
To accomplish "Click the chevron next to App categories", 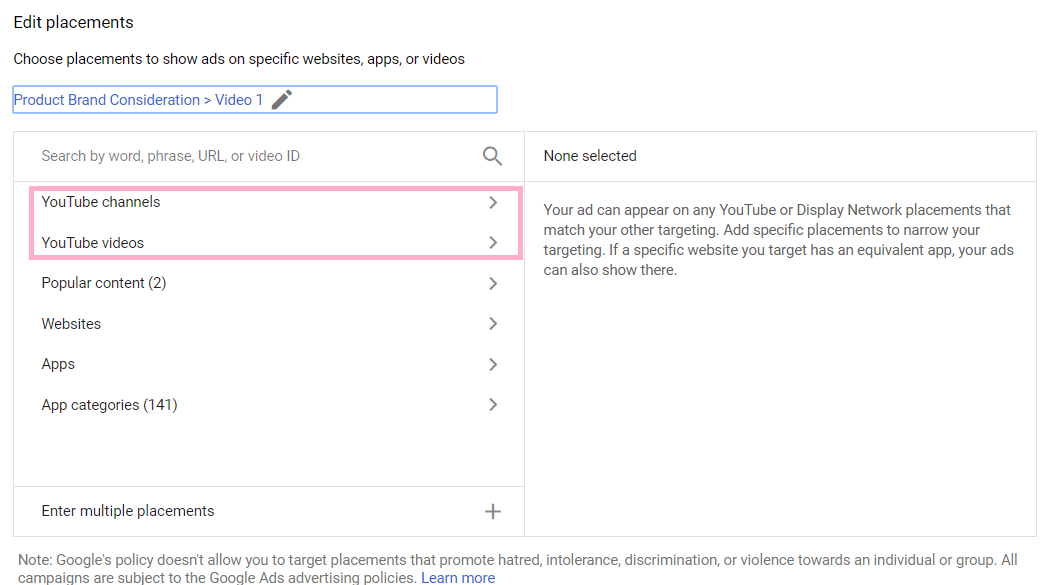I will point(492,404).
